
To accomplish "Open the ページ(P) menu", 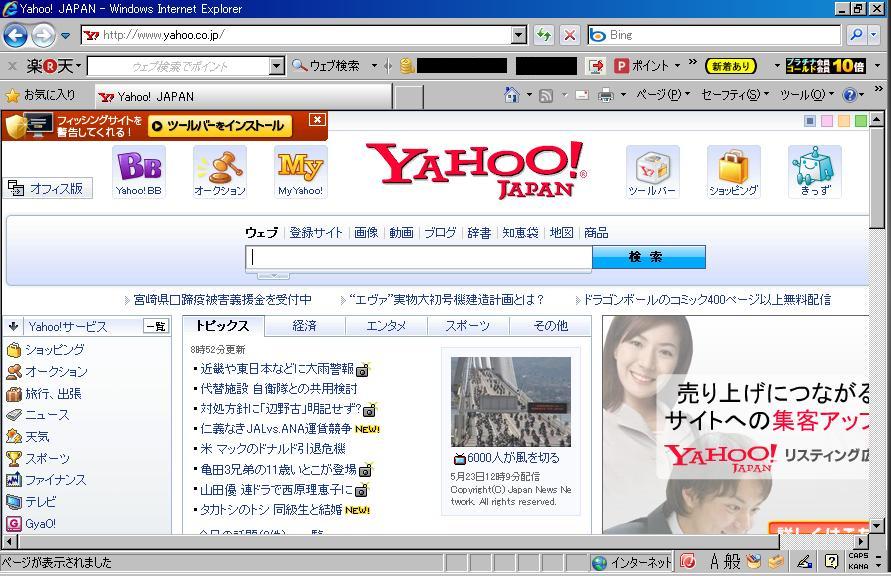I will [x=663, y=95].
